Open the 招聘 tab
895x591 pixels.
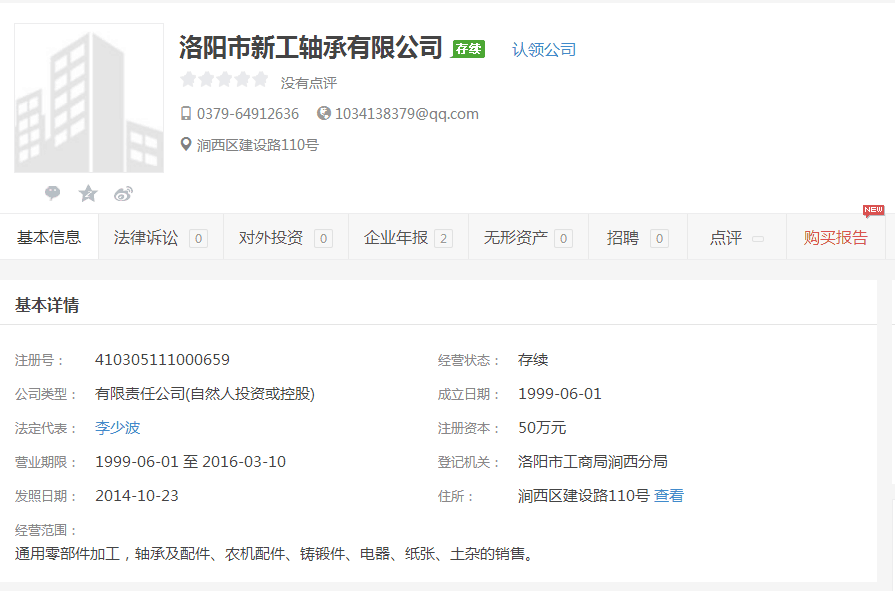tap(637, 238)
